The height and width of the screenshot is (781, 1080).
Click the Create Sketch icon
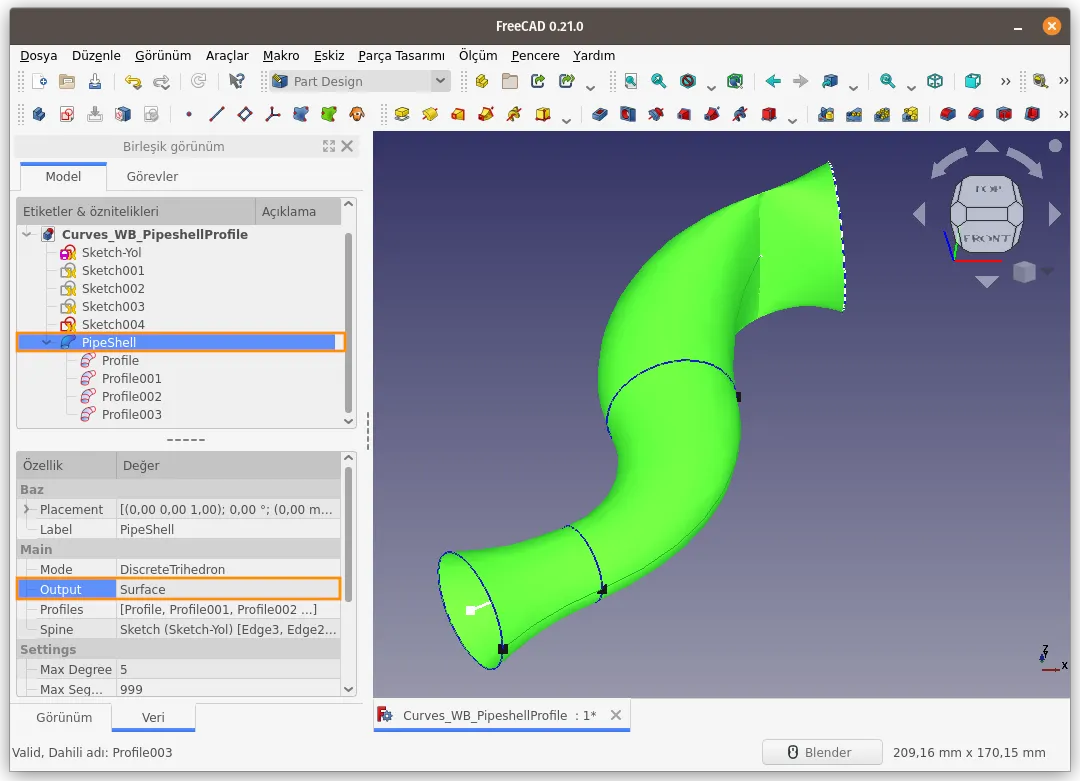(x=67, y=114)
